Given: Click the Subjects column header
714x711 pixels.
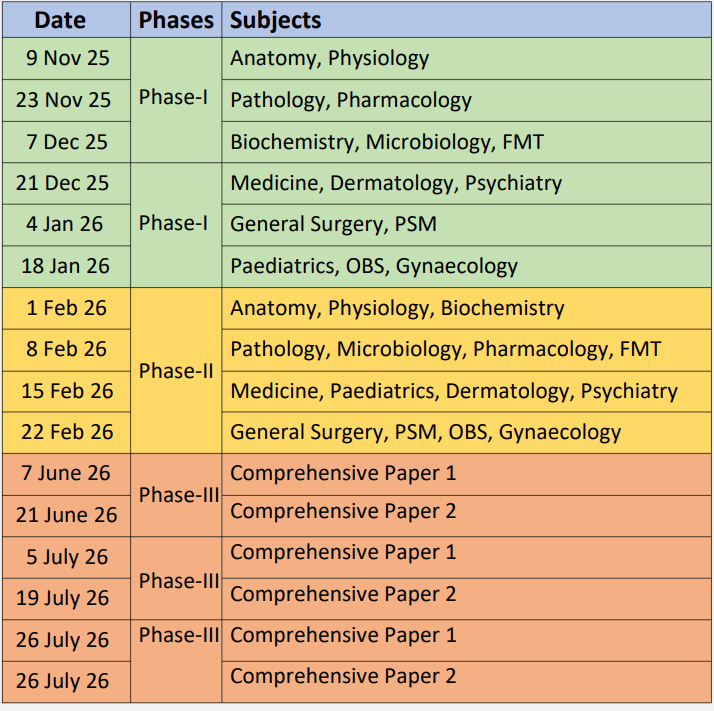Looking at the screenshot, I should pyautogui.click(x=276, y=20).
